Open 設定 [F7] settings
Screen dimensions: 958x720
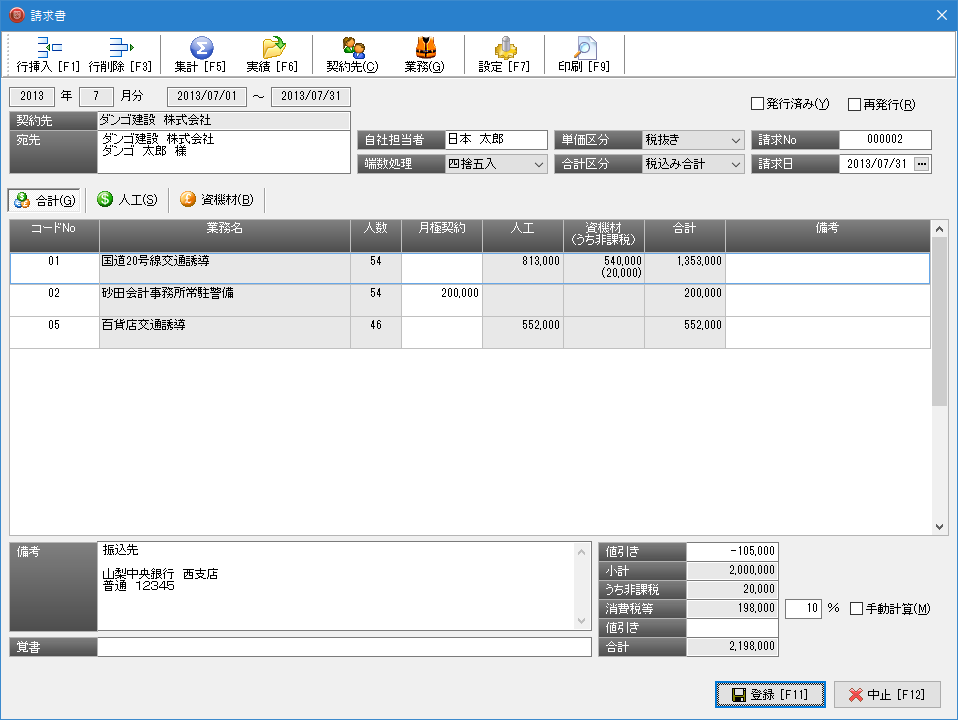[x=504, y=48]
